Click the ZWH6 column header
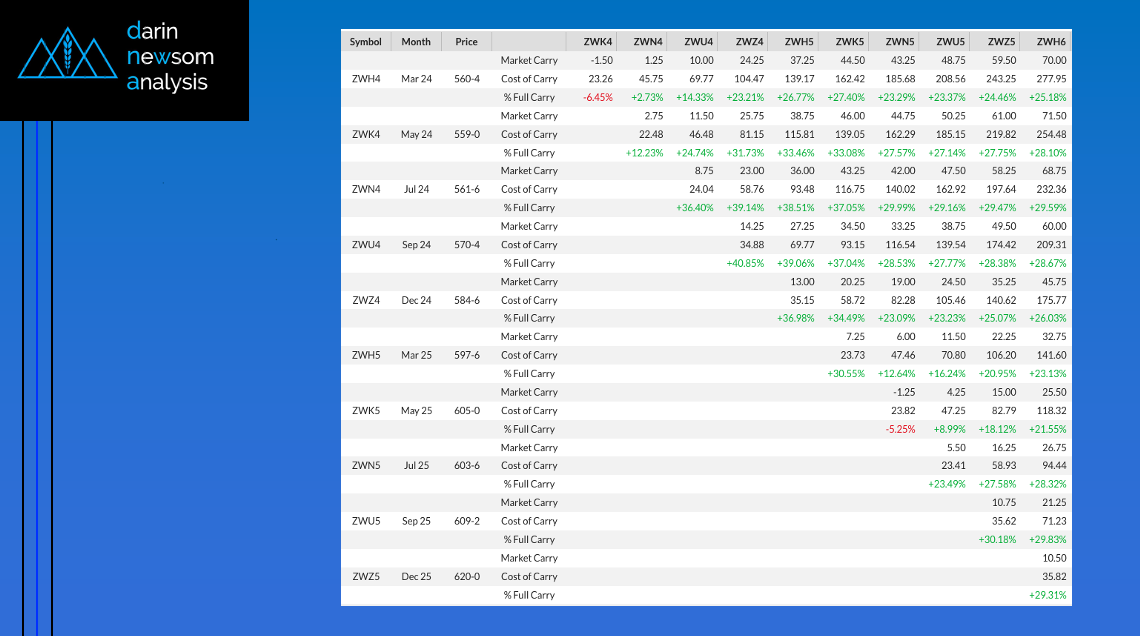 [1050, 42]
